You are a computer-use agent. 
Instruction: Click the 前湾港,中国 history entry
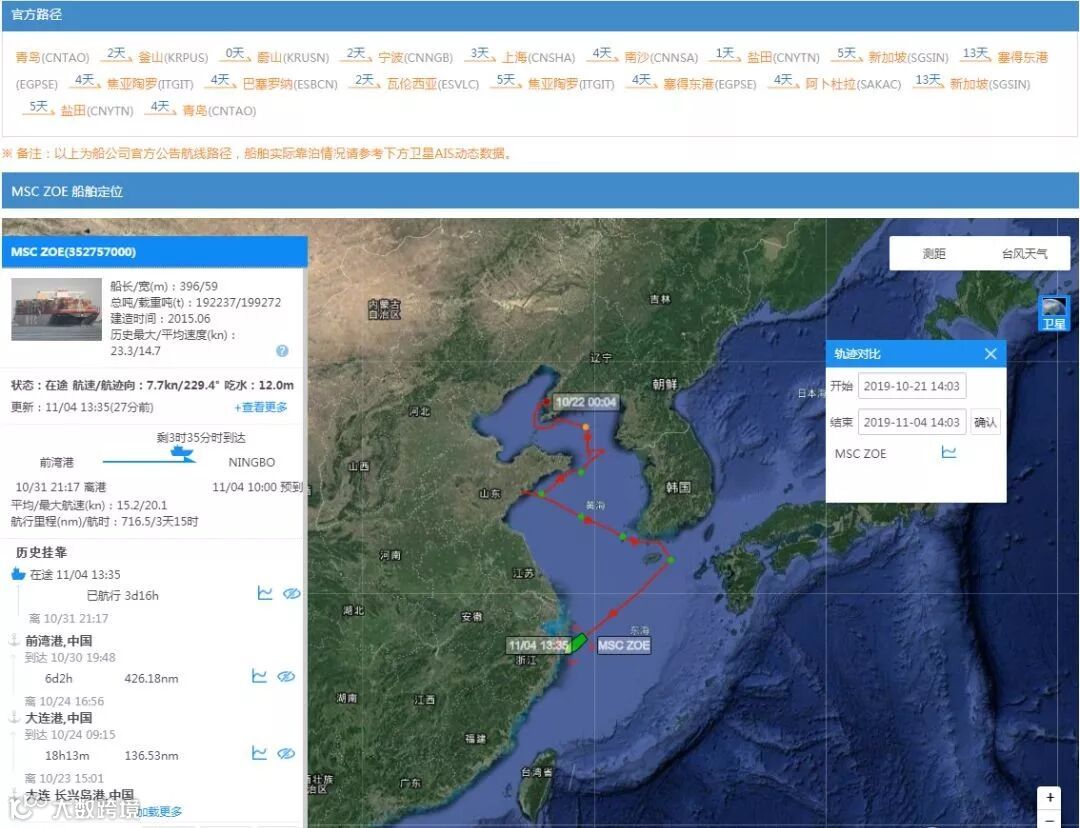coord(59,640)
